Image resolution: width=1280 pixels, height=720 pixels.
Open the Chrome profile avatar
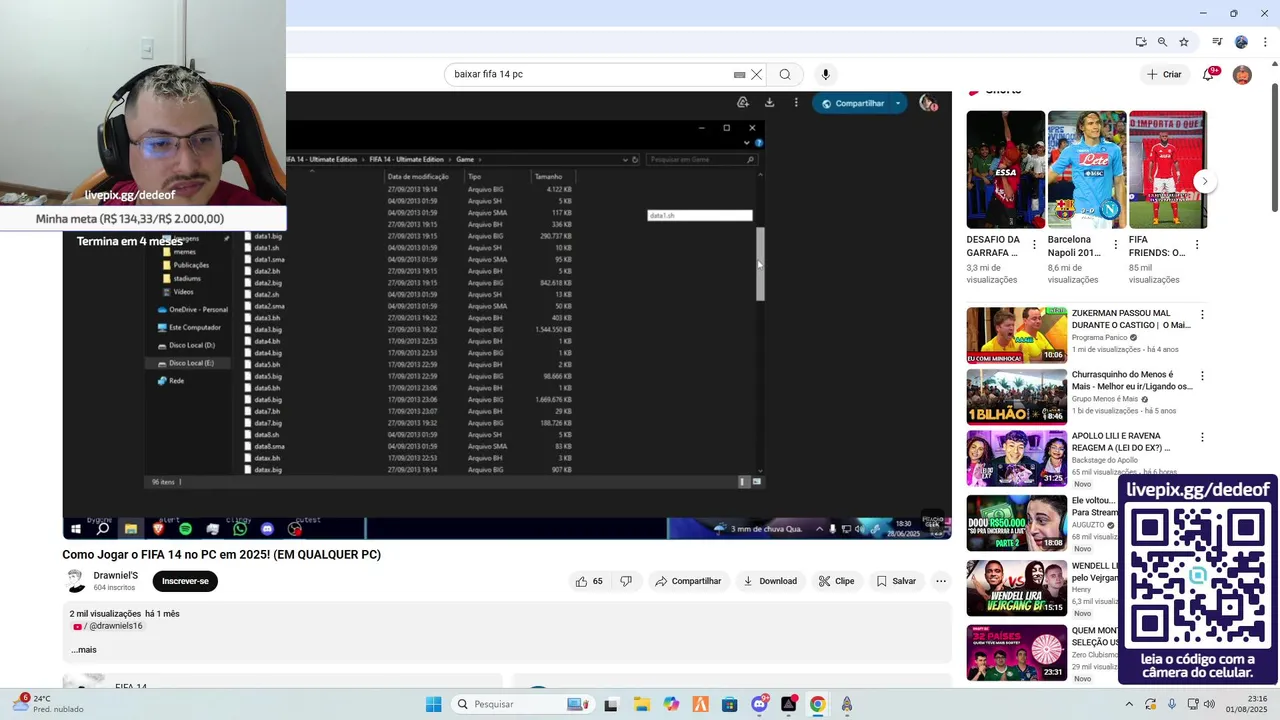tap(1241, 42)
